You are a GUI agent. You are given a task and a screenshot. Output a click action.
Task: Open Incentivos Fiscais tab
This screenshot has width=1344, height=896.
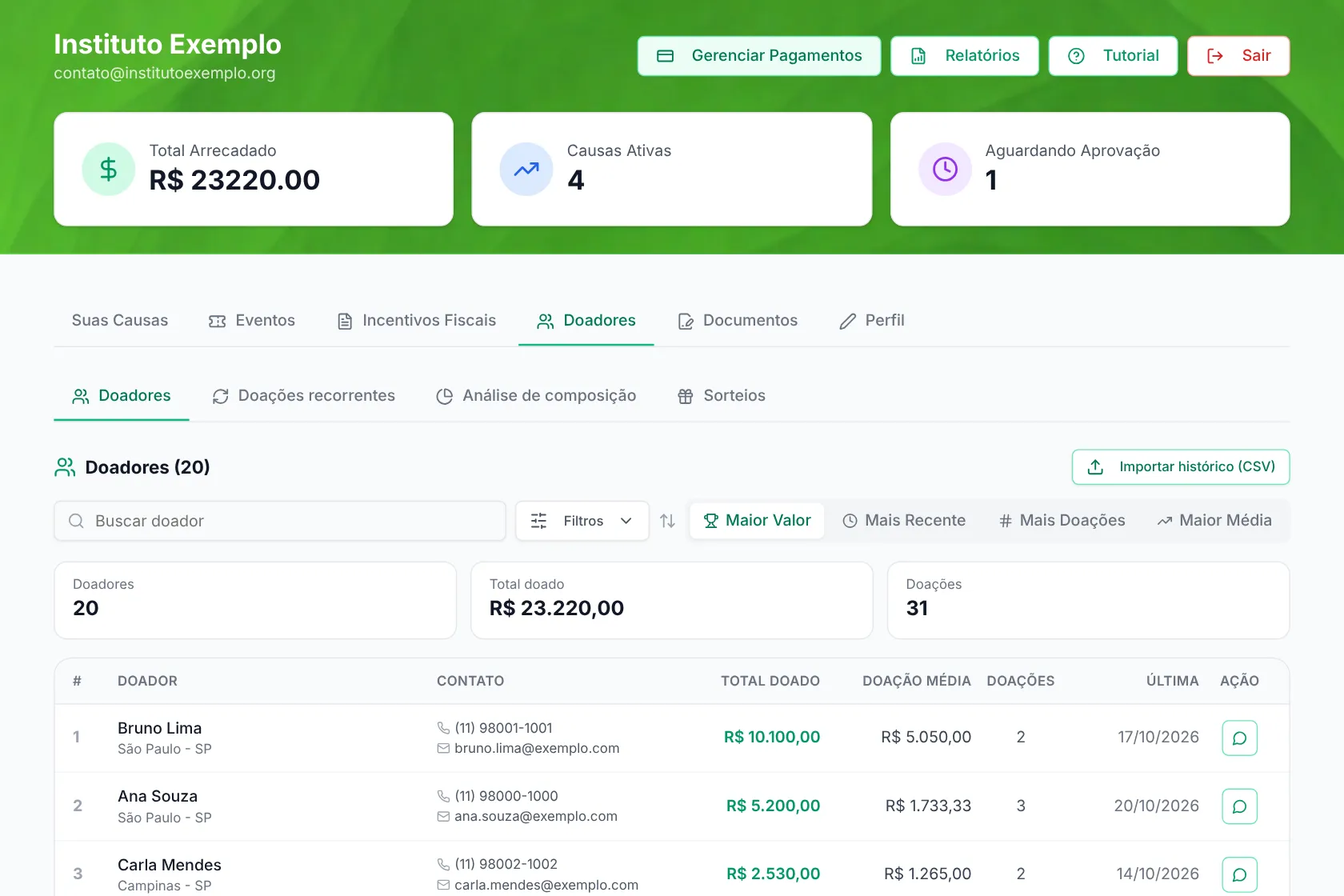(x=417, y=321)
